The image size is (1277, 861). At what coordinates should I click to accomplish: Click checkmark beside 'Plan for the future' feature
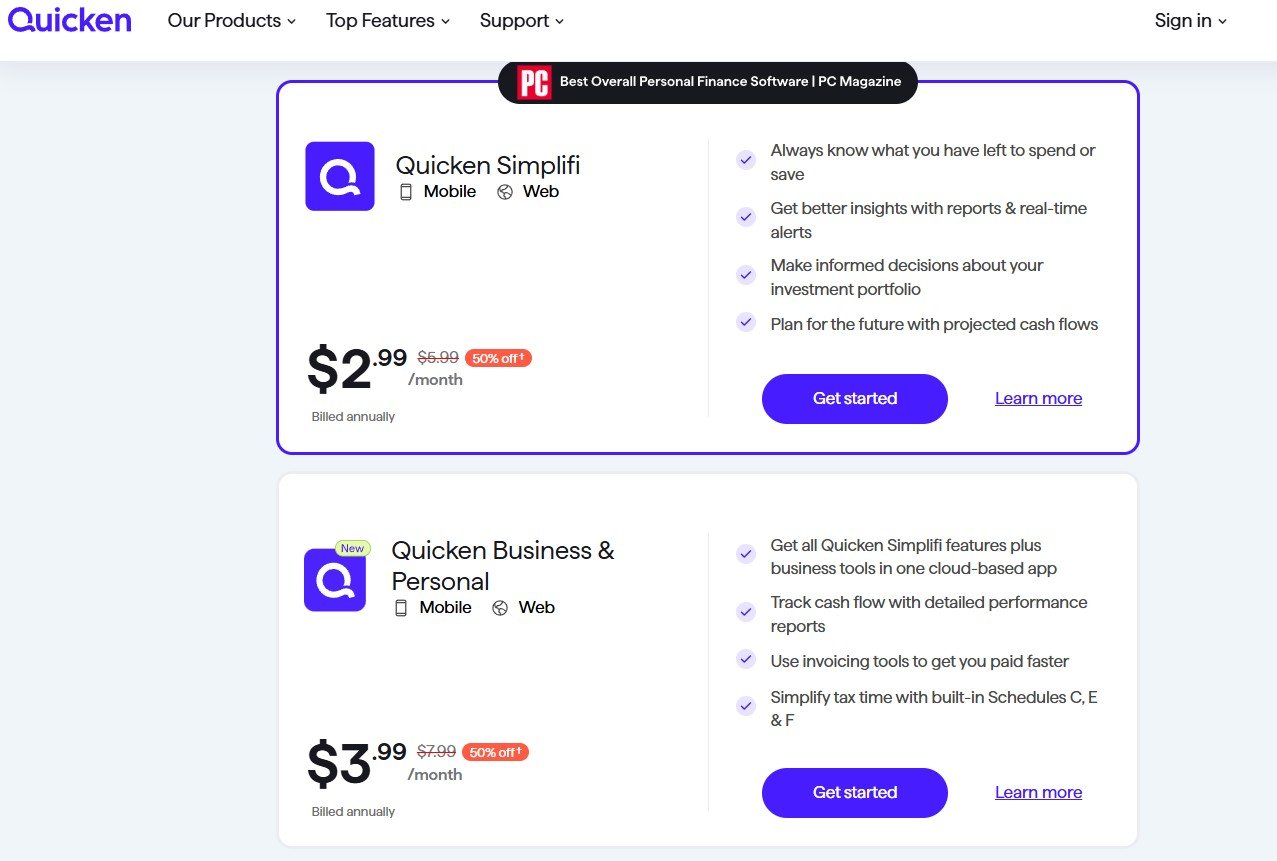[x=746, y=322]
